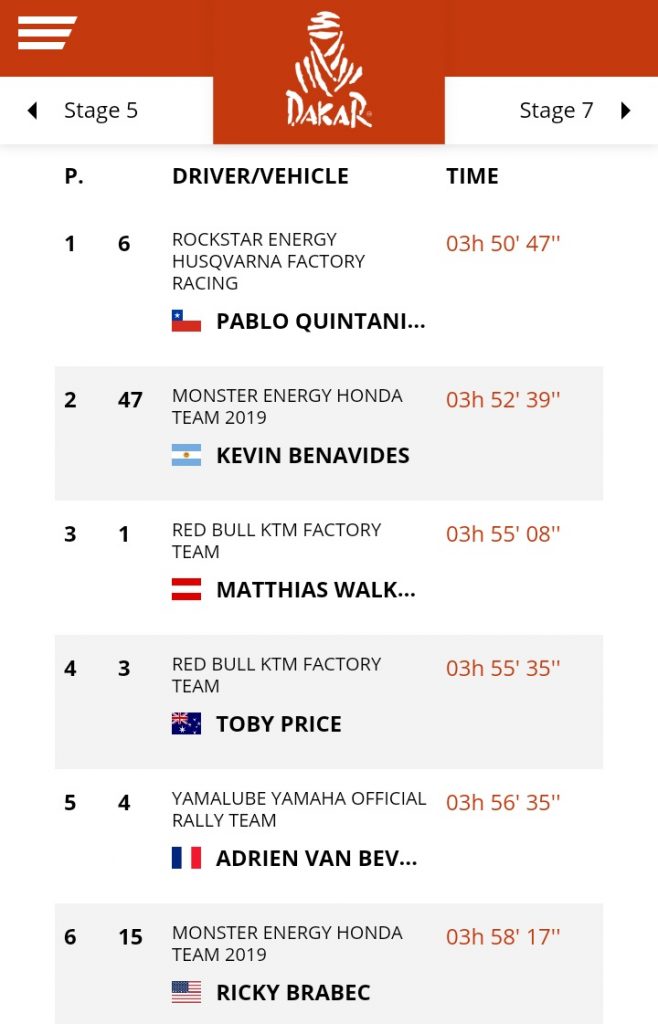Tap the Chile flag icon
This screenshot has width=658, height=1024.
(x=187, y=321)
